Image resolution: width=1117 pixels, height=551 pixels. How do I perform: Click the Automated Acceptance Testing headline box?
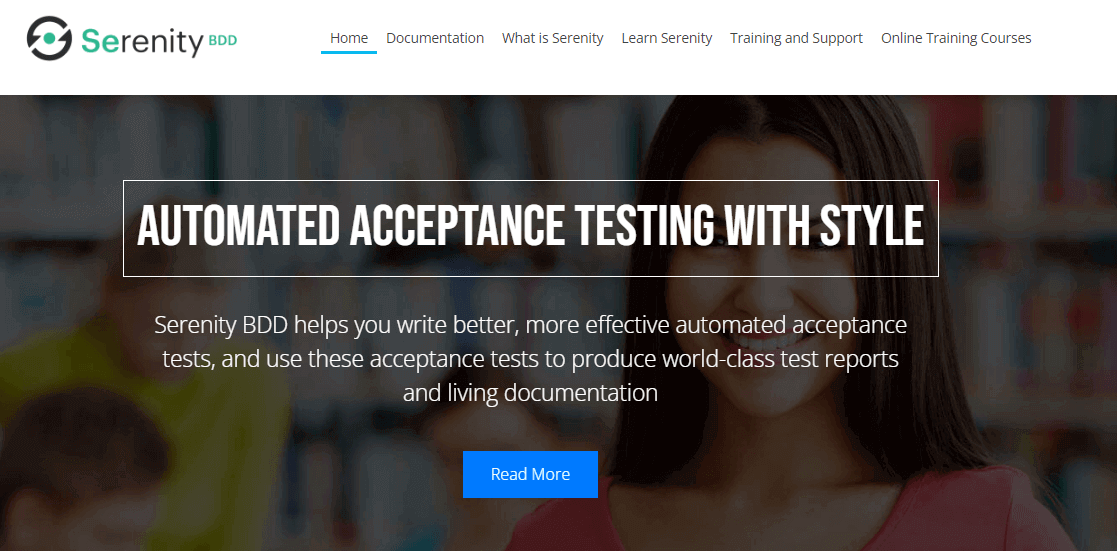tap(531, 228)
